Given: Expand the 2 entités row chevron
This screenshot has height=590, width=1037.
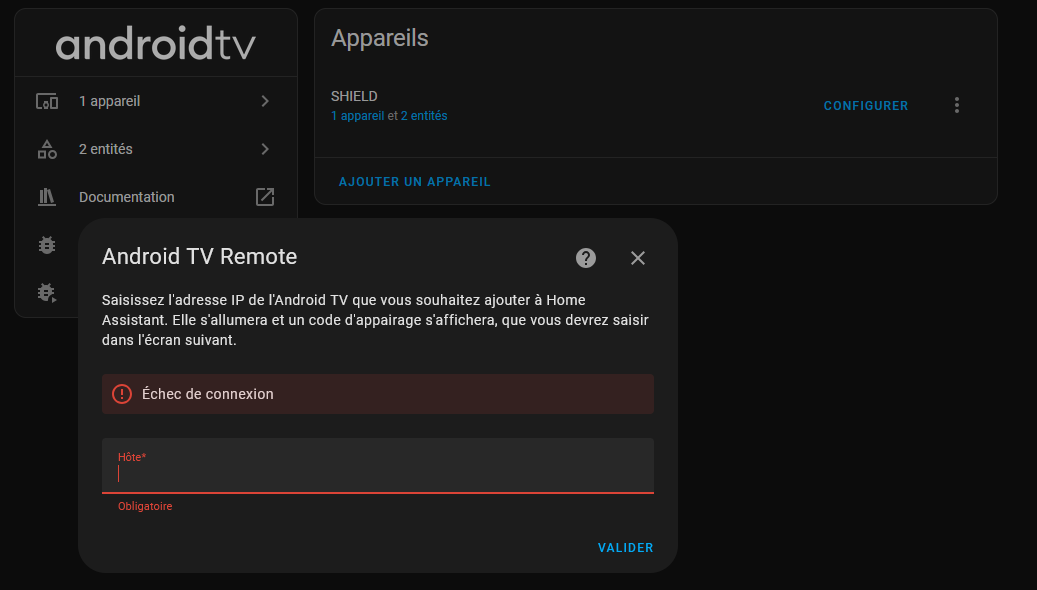Looking at the screenshot, I should coord(265,149).
